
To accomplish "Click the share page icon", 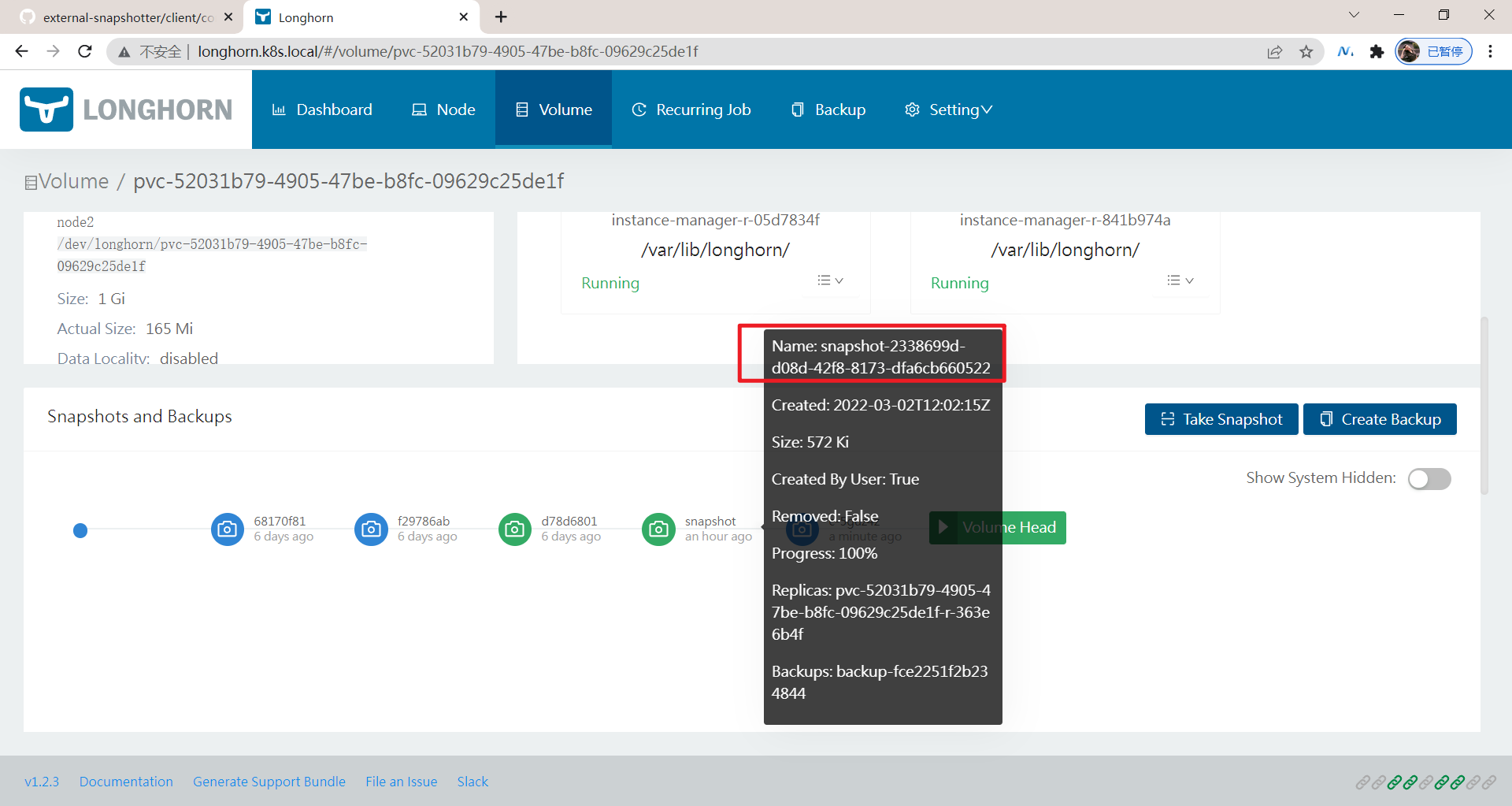I will pos(1275,52).
